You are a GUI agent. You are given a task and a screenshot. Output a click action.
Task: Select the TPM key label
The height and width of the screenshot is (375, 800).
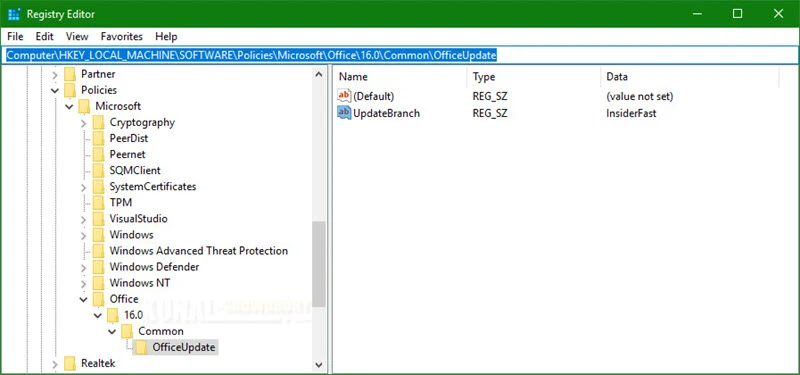[120, 203]
